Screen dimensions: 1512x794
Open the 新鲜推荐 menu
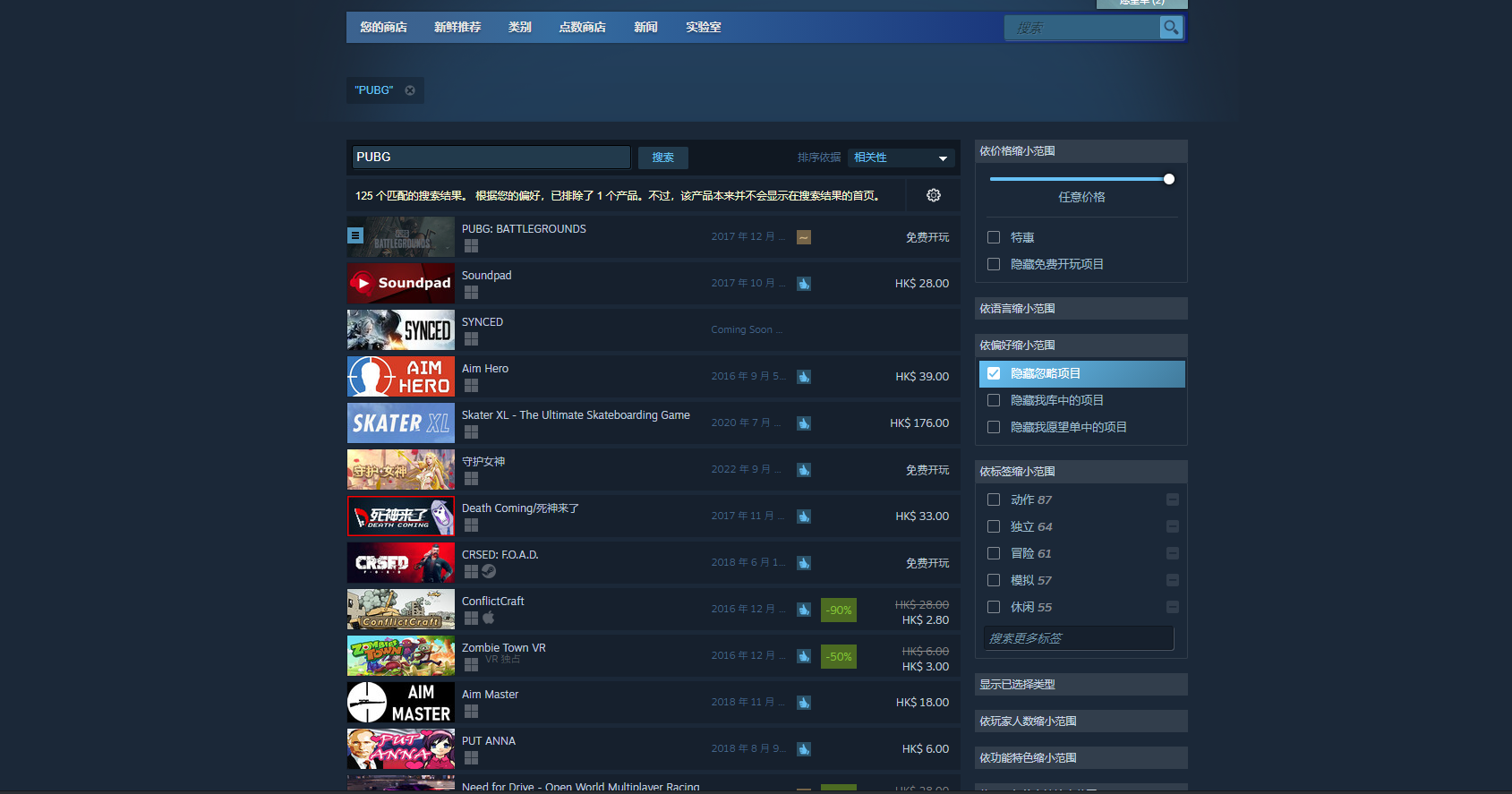(457, 27)
